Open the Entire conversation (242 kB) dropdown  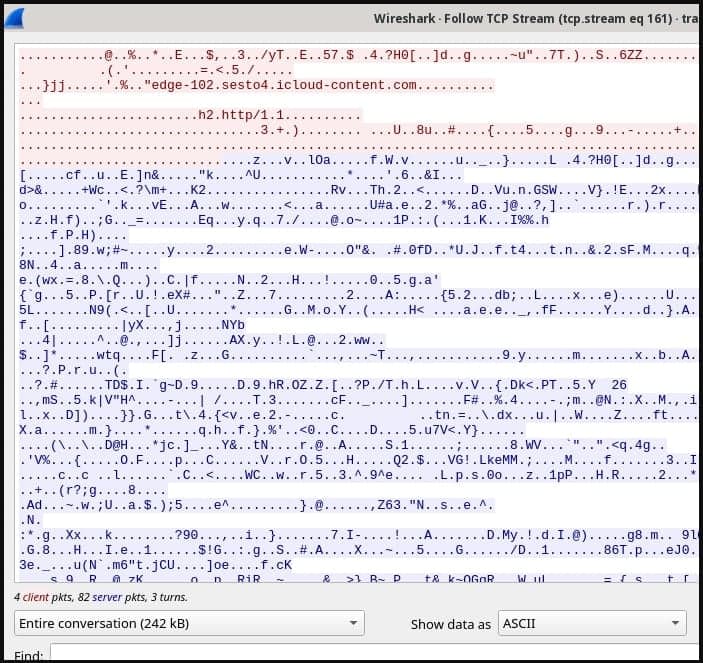(x=189, y=623)
